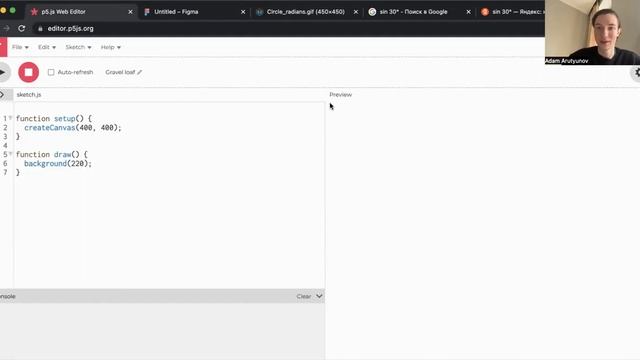Click the p5.js logo in corner

pyautogui.click(x=3, y=47)
